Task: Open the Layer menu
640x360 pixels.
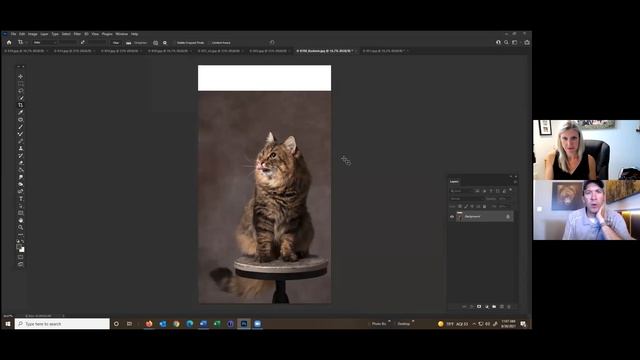Action: point(44,34)
